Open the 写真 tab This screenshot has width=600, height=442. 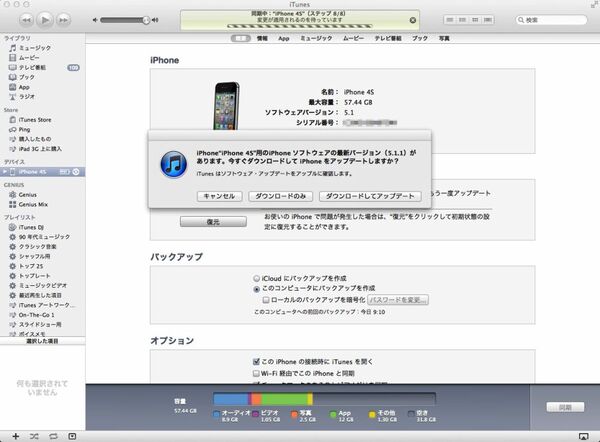coord(444,38)
